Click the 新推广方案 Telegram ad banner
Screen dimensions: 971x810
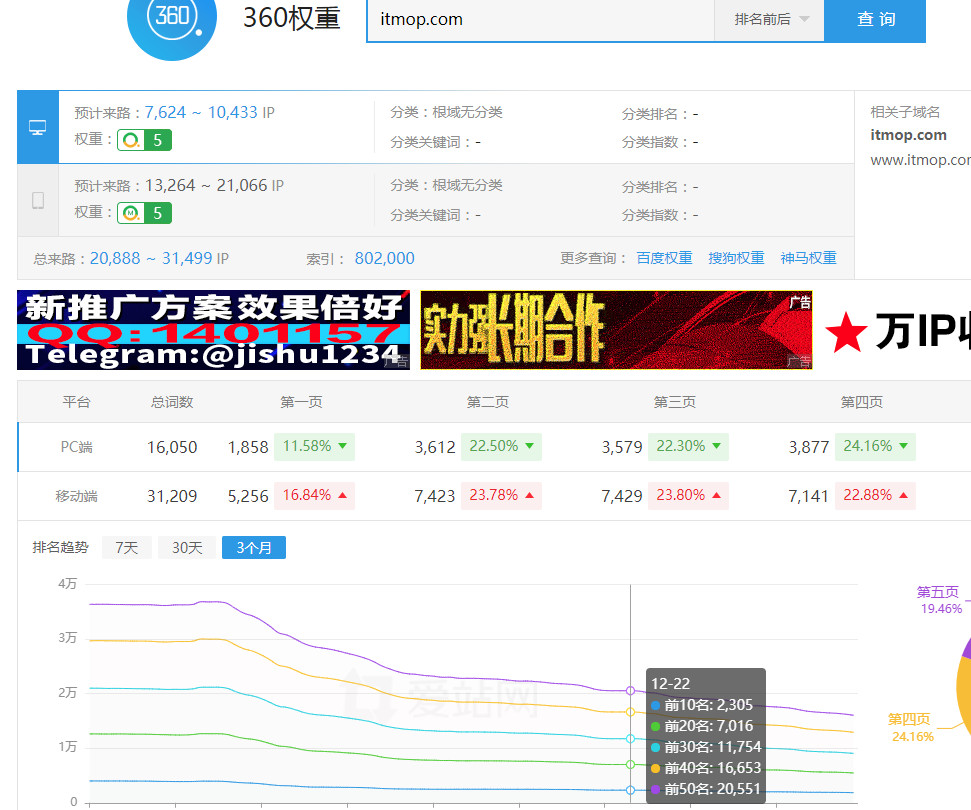(x=213, y=330)
